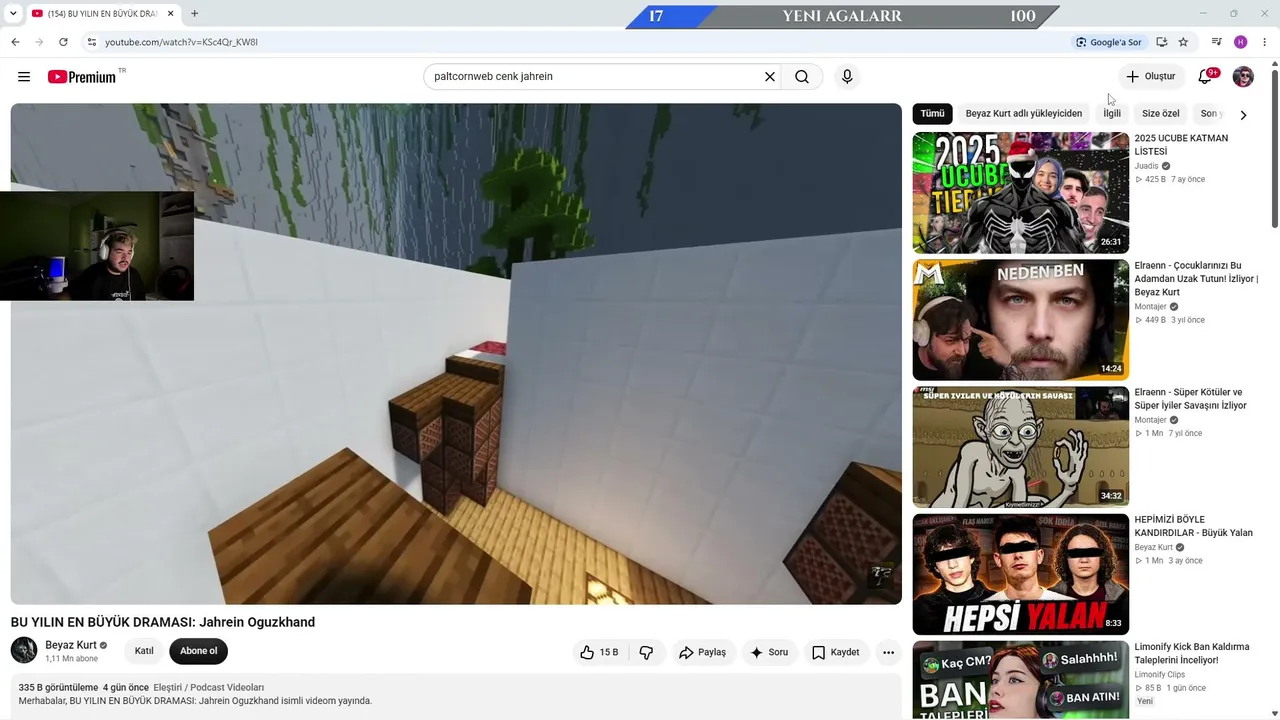Open more actions ellipsis below video

pyautogui.click(x=888, y=652)
